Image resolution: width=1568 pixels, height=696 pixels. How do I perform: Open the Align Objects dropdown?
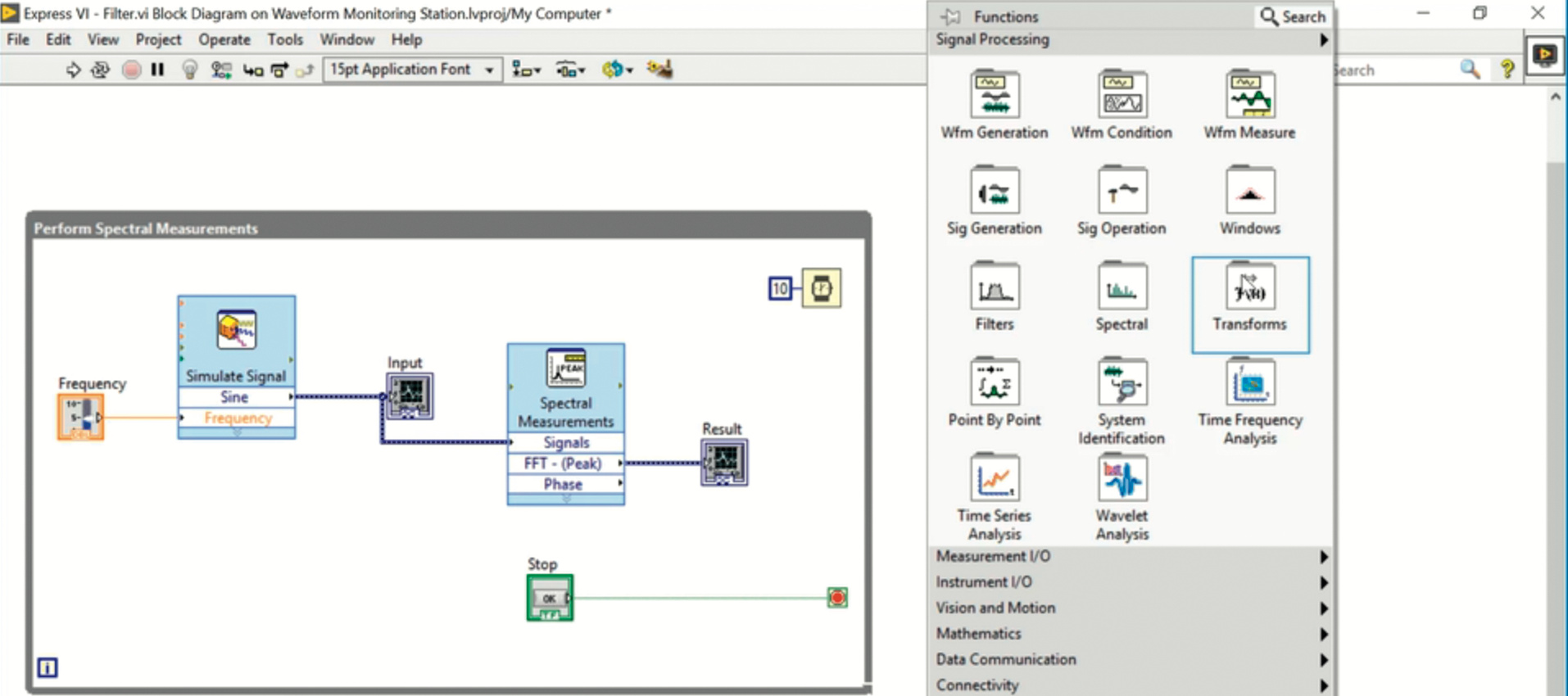click(x=526, y=70)
